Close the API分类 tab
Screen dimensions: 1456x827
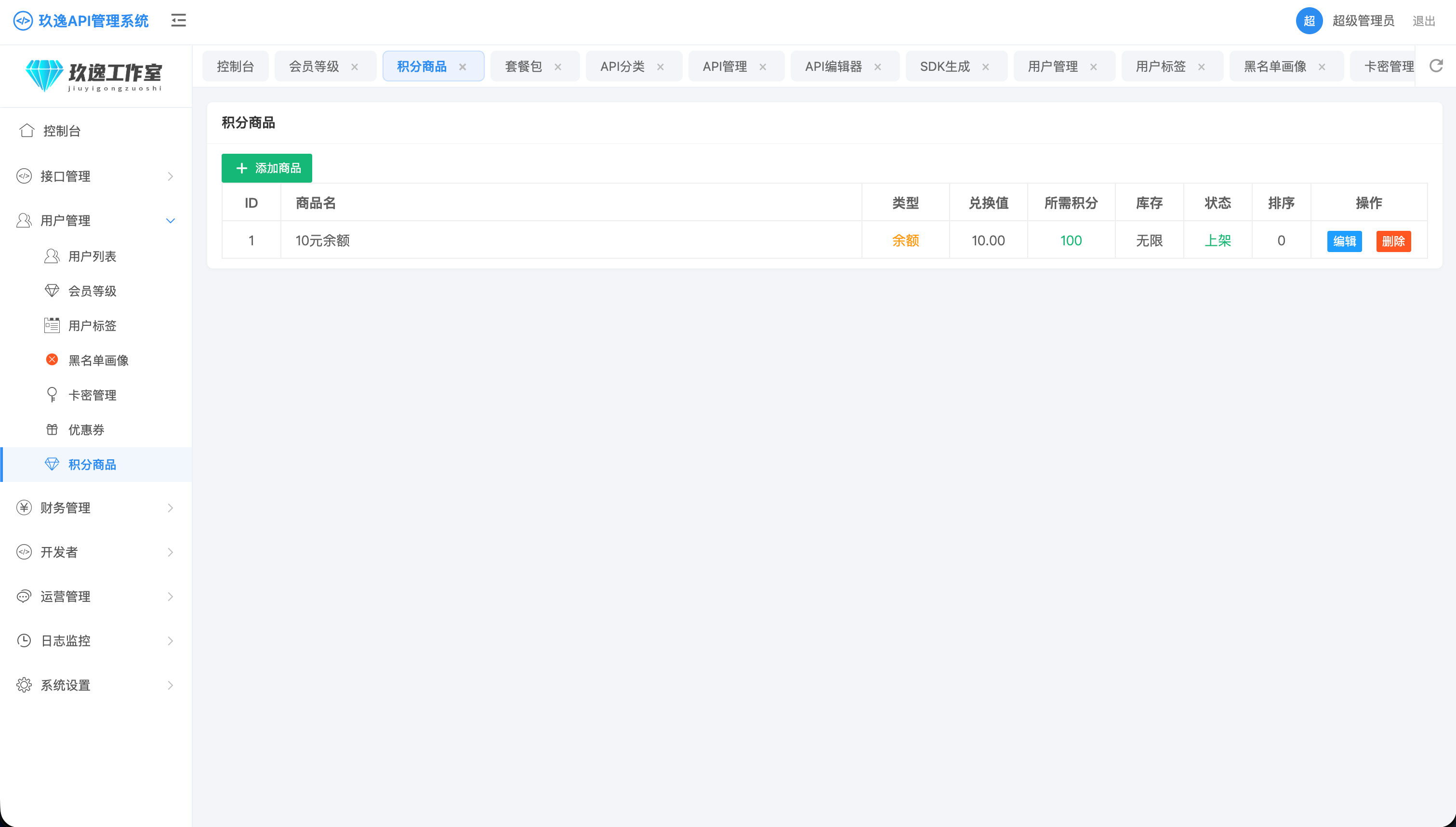coord(660,67)
